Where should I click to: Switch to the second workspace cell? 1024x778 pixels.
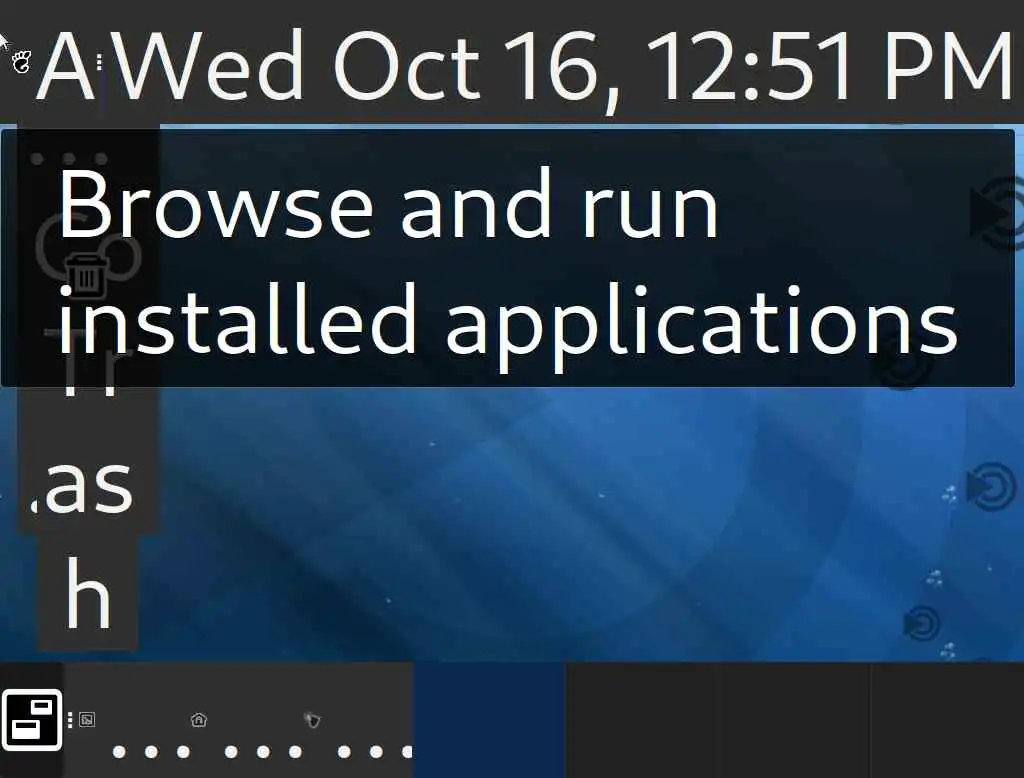[x=641, y=720]
